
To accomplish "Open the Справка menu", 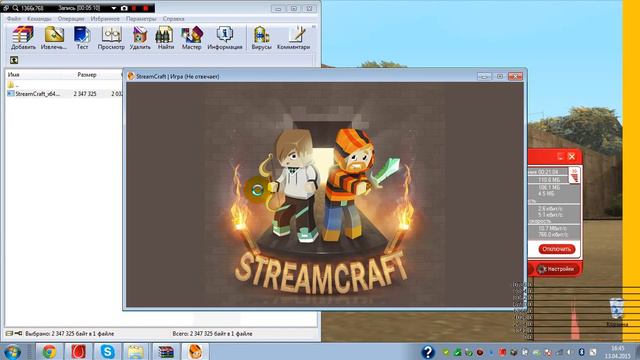I will point(173,19).
